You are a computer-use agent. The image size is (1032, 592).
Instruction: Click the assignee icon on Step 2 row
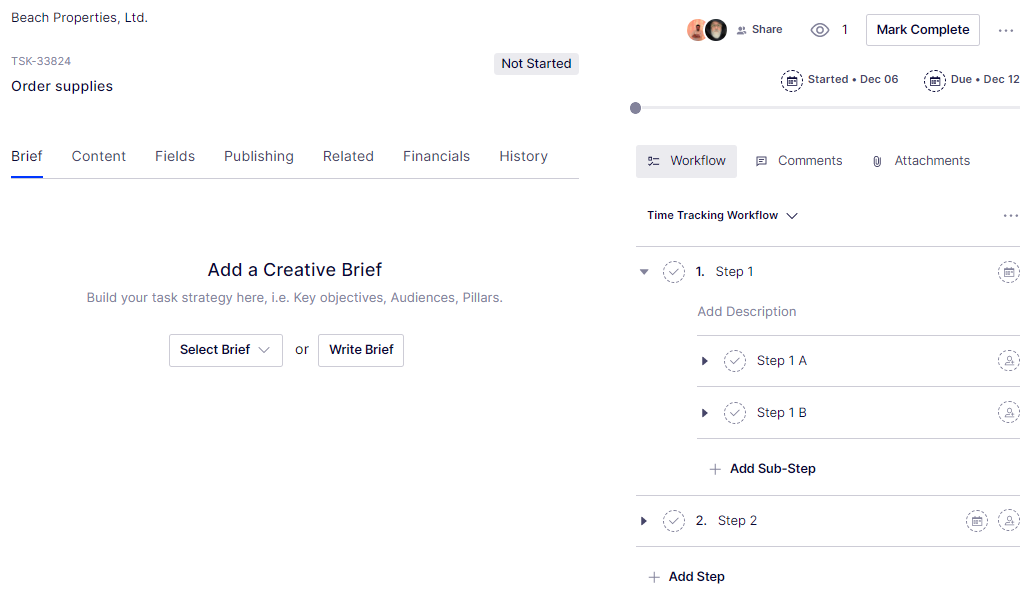pos(1008,521)
